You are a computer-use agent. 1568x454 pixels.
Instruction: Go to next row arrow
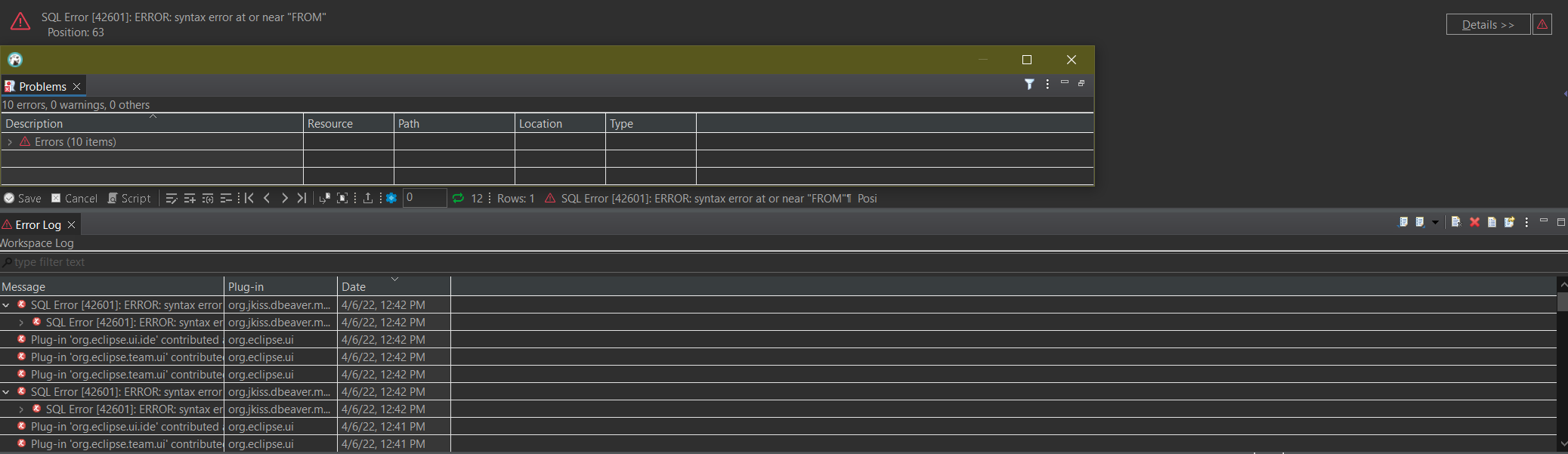[284, 198]
